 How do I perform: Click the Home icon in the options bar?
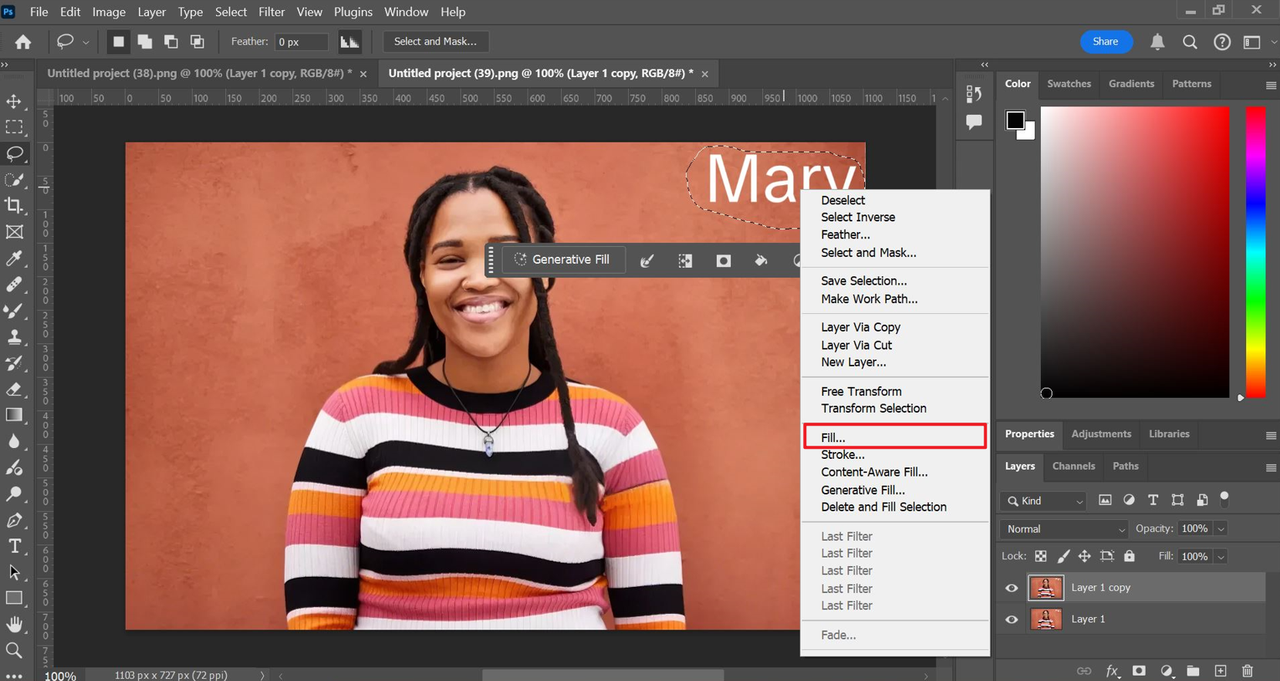pos(23,42)
